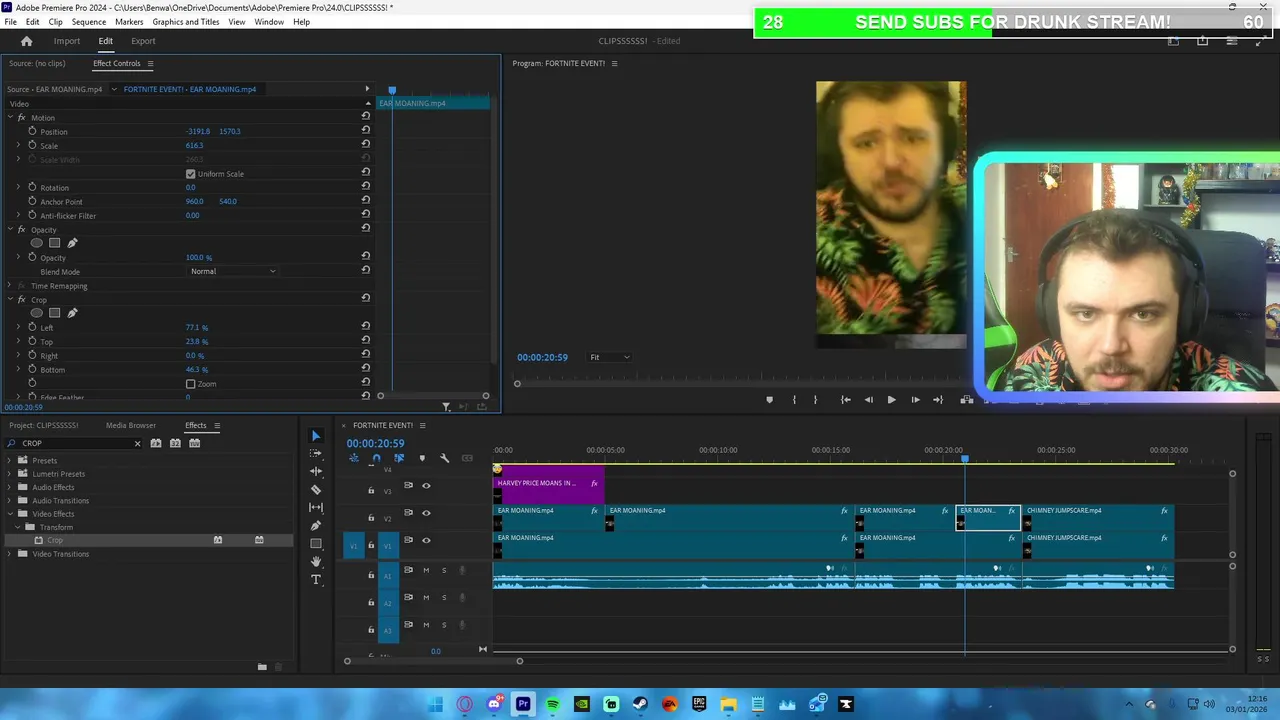The height and width of the screenshot is (720, 1280).
Task: Switch to the Export workspace tab
Action: tap(143, 41)
